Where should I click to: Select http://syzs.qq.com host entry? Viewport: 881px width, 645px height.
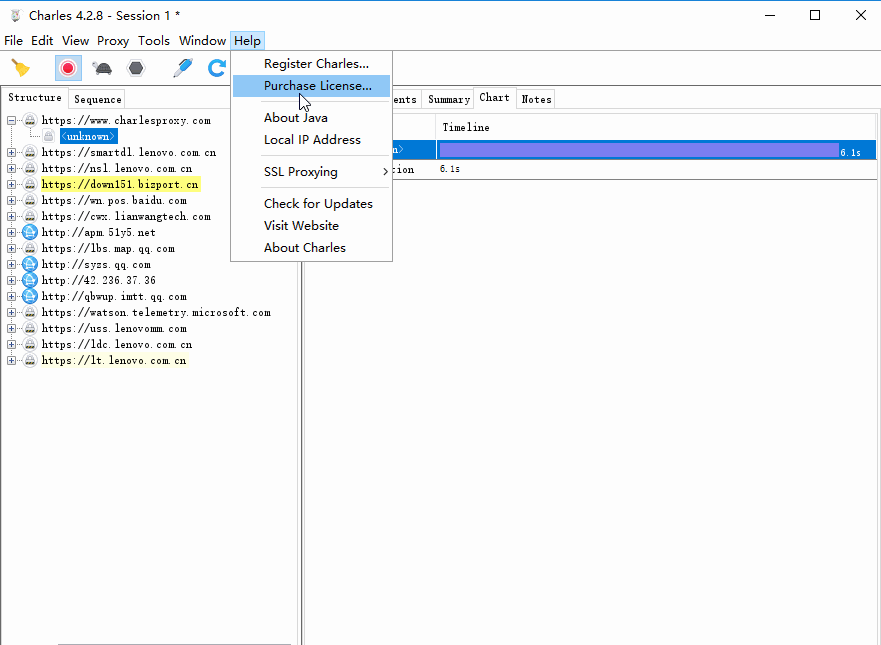pos(96,264)
